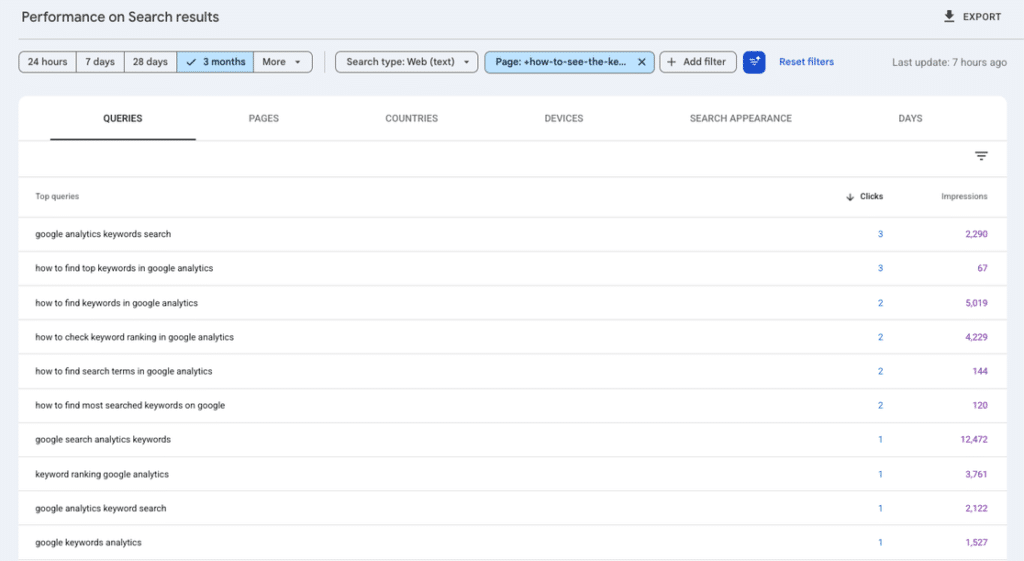The image size is (1024, 561).
Task: Switch to the Days tab
Action: point(910,118)
